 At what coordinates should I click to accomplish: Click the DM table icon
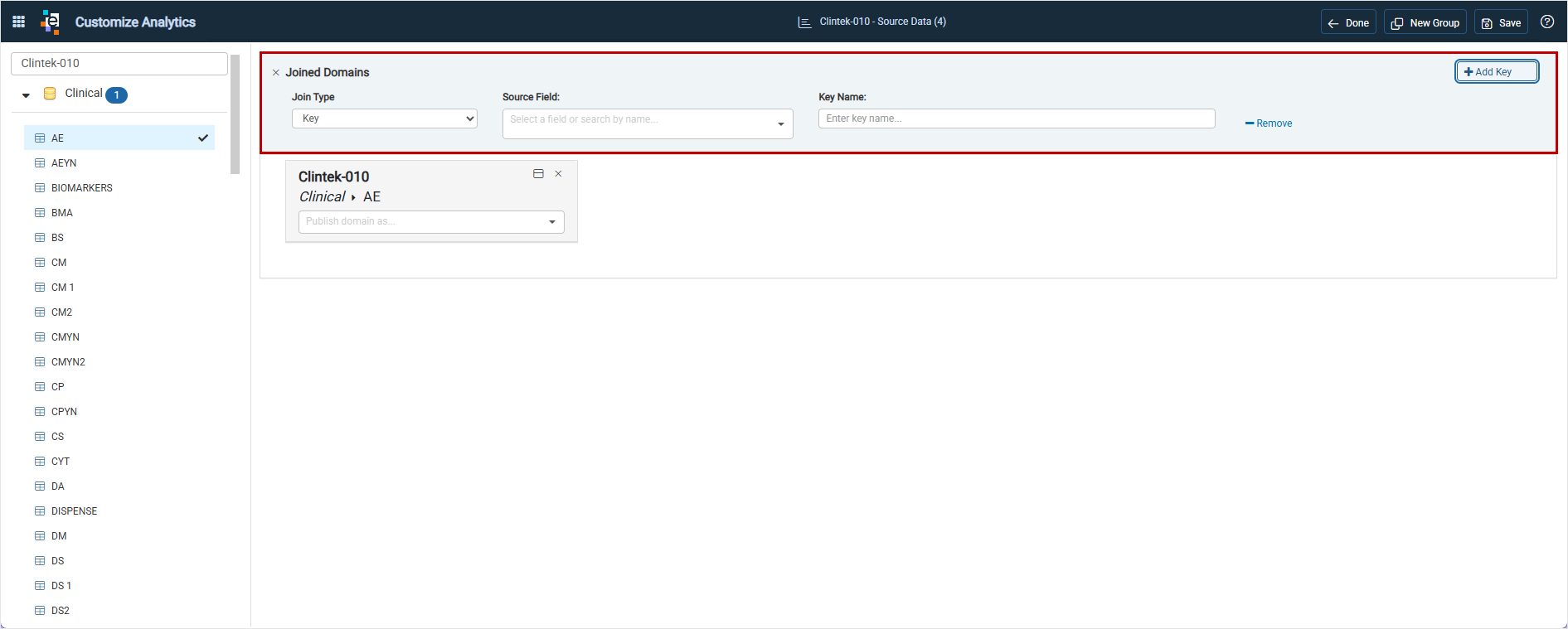coord(40,536)
